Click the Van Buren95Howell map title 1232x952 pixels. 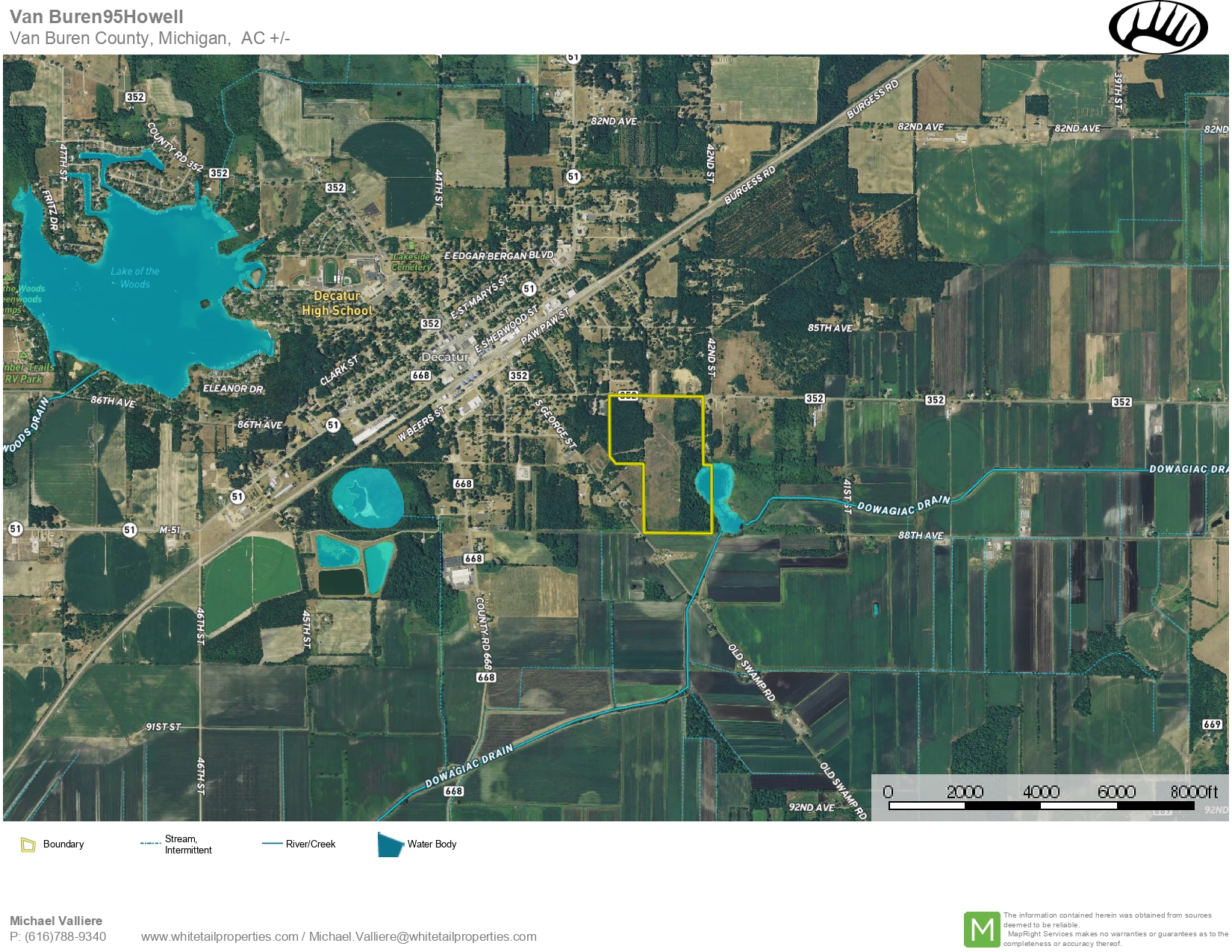pyautogui.click(x=96, y=16)
